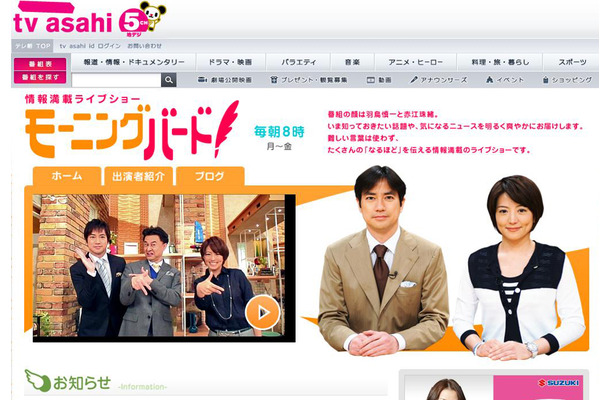Open the スポーツ menu

[571, 62]
